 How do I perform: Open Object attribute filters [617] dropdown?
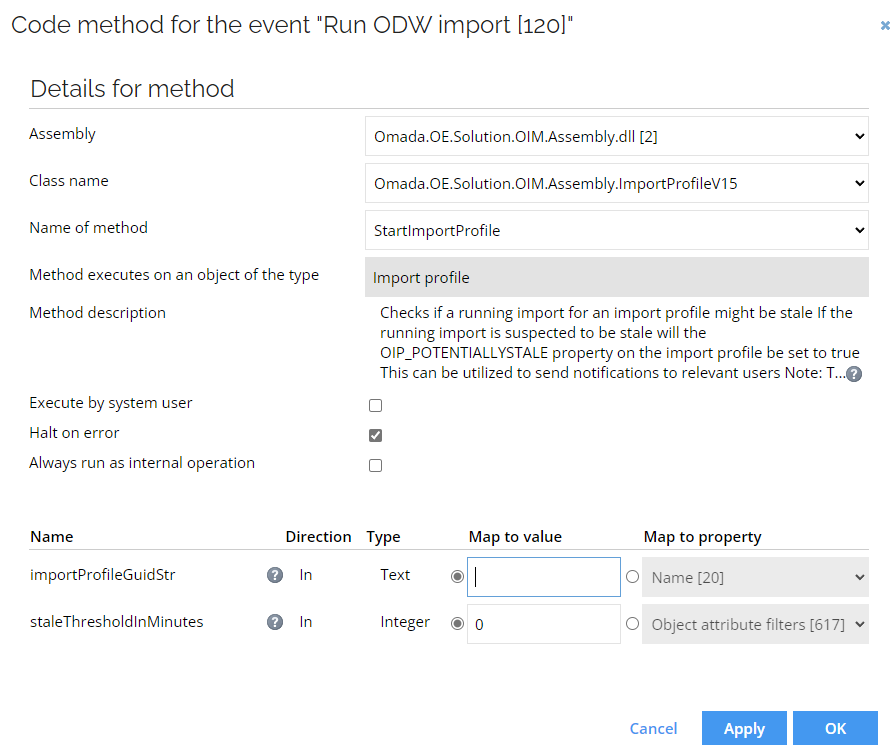pyautogui.click(x=755, y=624)
